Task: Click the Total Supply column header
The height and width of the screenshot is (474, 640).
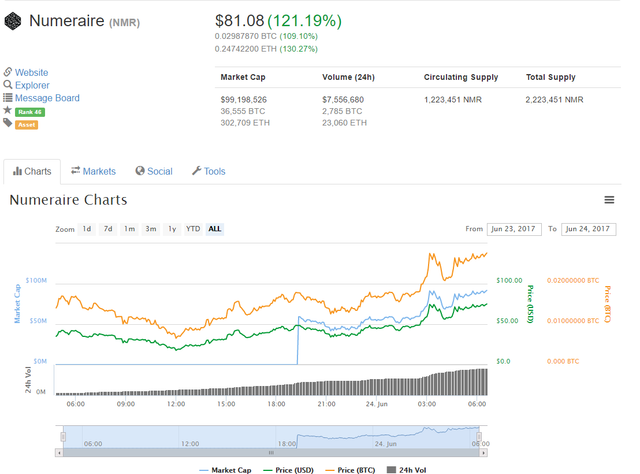Action: tap(551, 77)
